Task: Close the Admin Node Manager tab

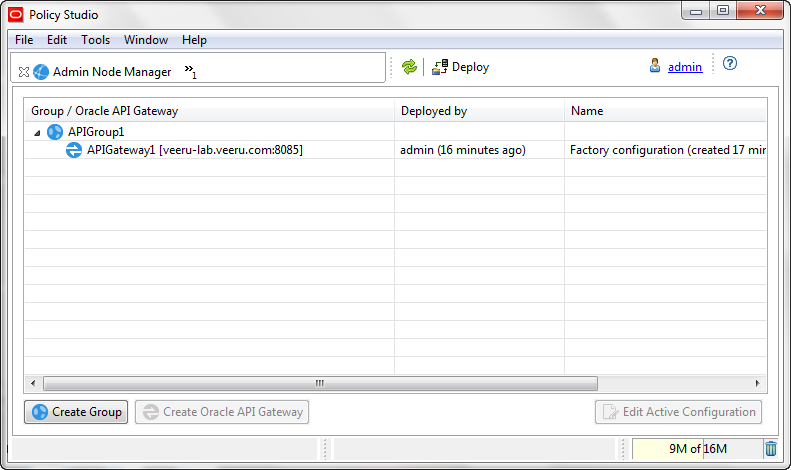Action: (x=24, y=72)
